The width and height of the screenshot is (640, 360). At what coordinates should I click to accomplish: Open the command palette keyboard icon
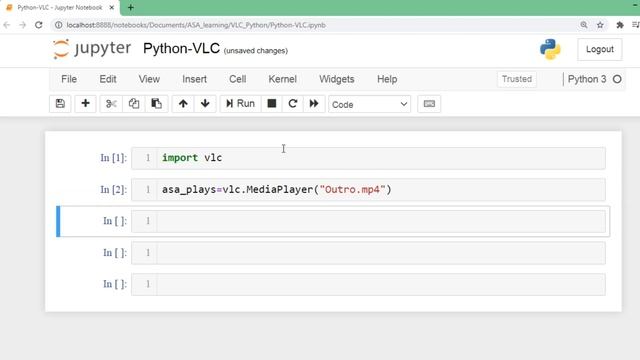point(429,104)
